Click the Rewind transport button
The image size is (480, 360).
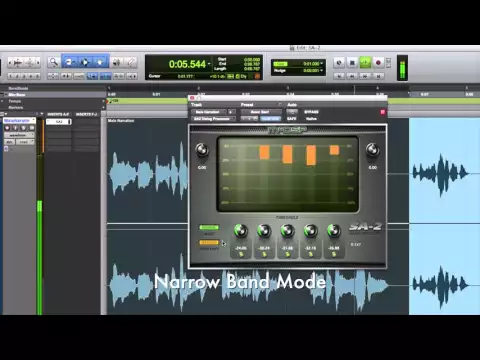[352, 76]
